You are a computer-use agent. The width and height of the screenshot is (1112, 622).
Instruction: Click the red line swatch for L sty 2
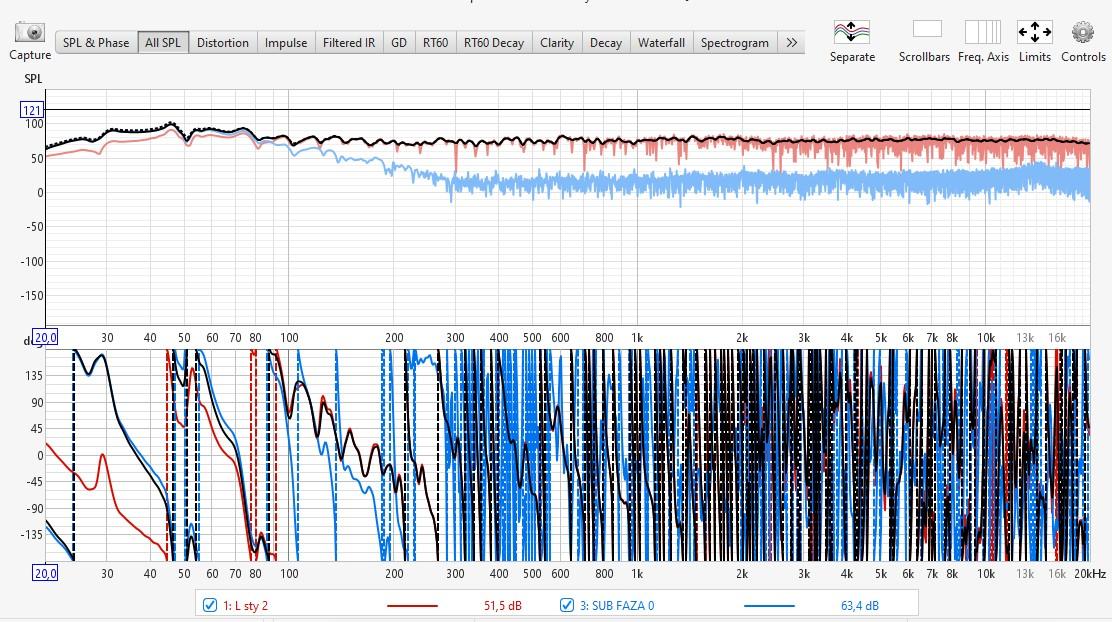point(412,605)
